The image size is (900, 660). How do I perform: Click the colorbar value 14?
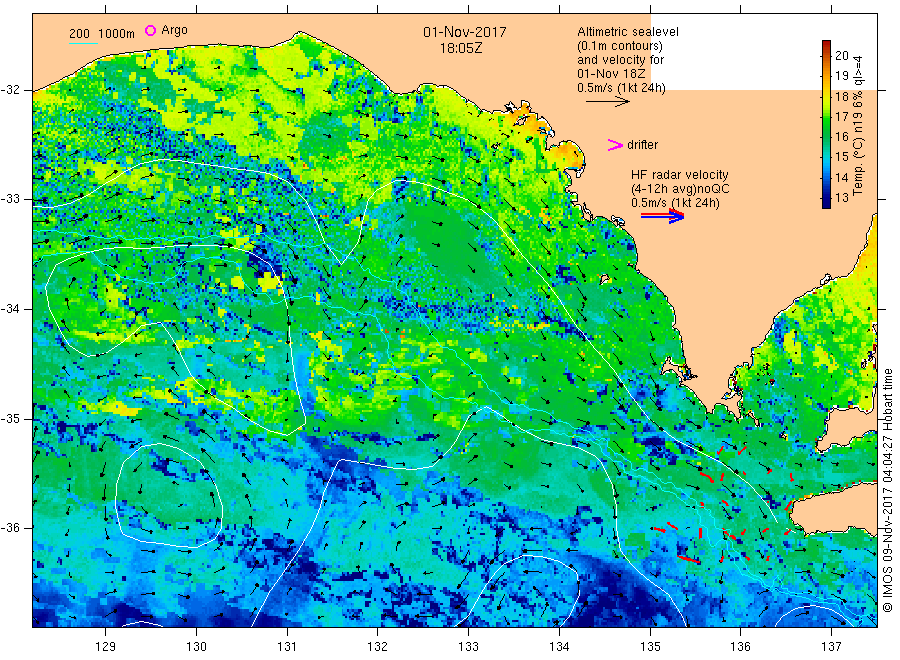(841, 177)
